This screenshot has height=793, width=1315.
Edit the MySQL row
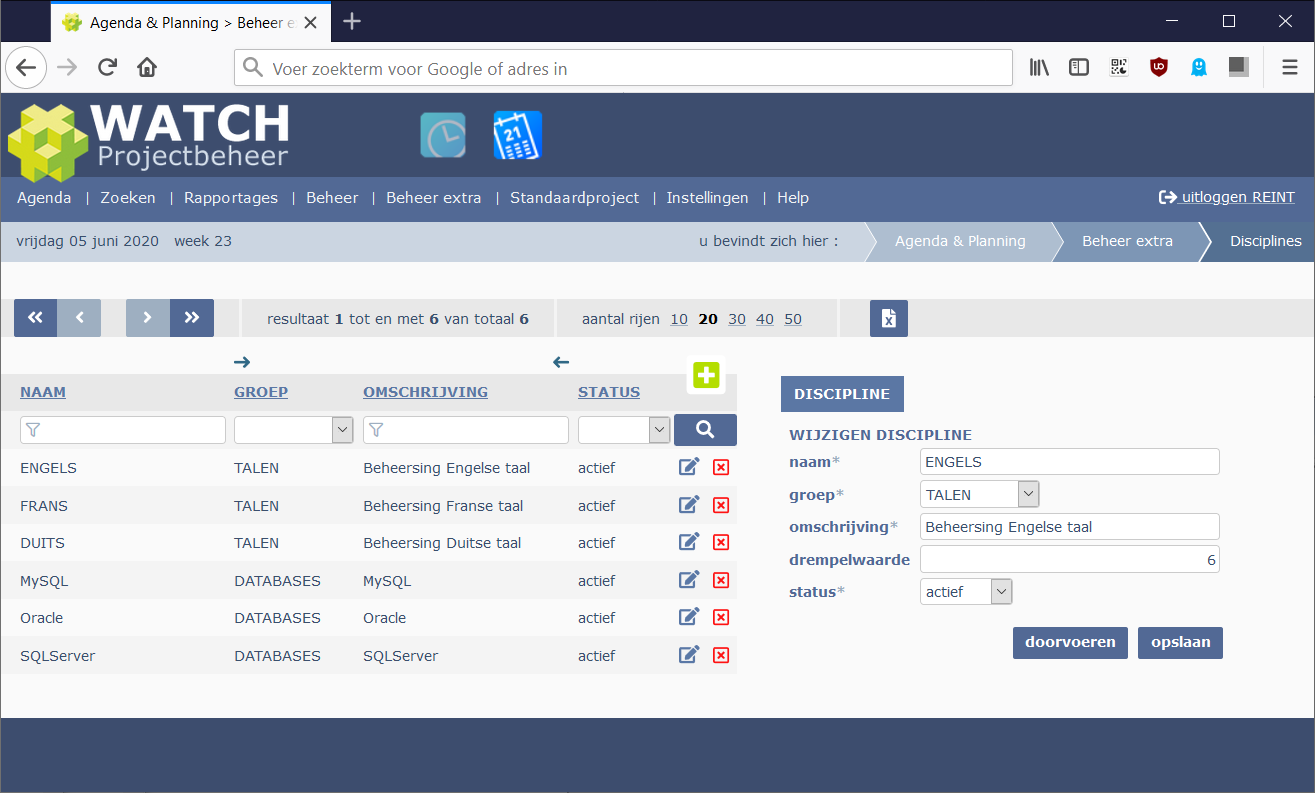tap(689, 580)
